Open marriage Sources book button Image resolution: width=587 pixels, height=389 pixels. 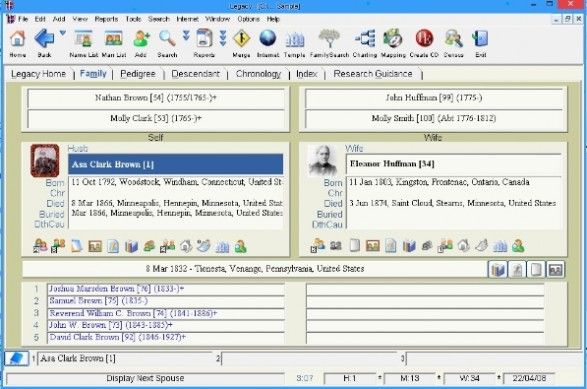coord(498,270)
